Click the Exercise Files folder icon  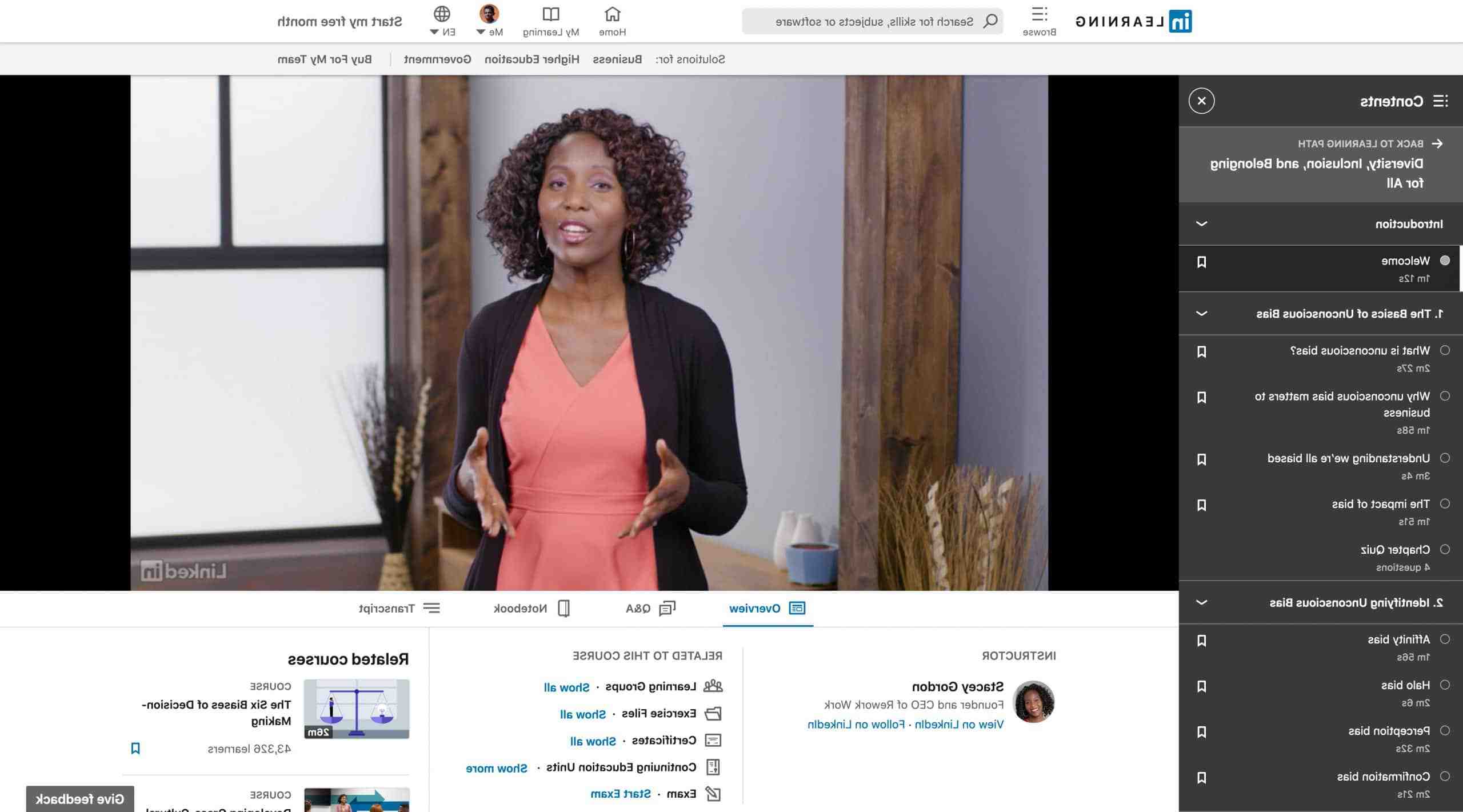tap(713, 714)
